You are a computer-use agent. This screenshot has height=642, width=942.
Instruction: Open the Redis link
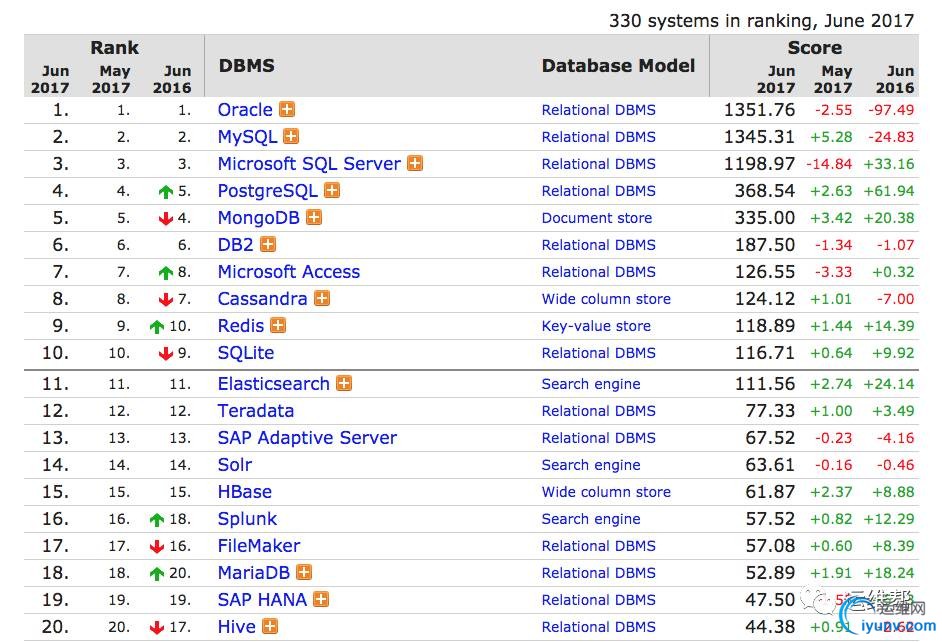241,326
